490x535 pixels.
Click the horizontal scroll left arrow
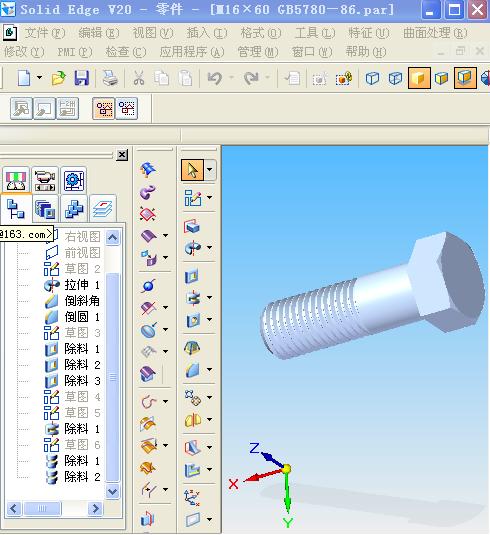14,509
